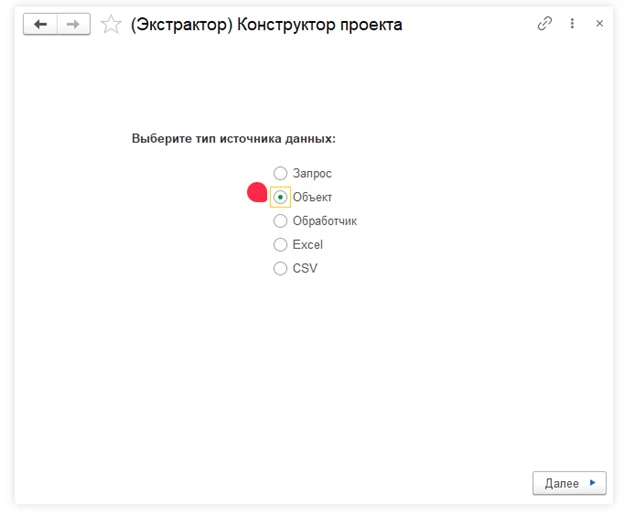624x515 pixels.
Task: Click the window title Конструктор проекта
Action: point(266,25)
